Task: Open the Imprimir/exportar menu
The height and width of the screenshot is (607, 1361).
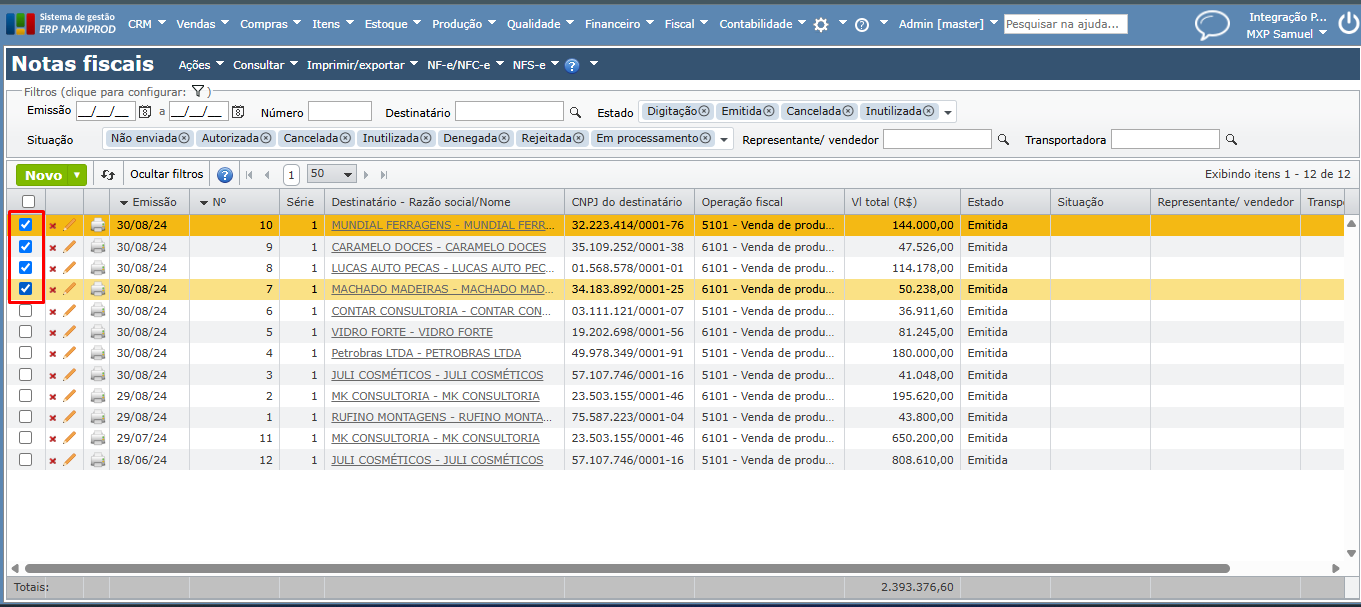Action: tap(362, 65)
